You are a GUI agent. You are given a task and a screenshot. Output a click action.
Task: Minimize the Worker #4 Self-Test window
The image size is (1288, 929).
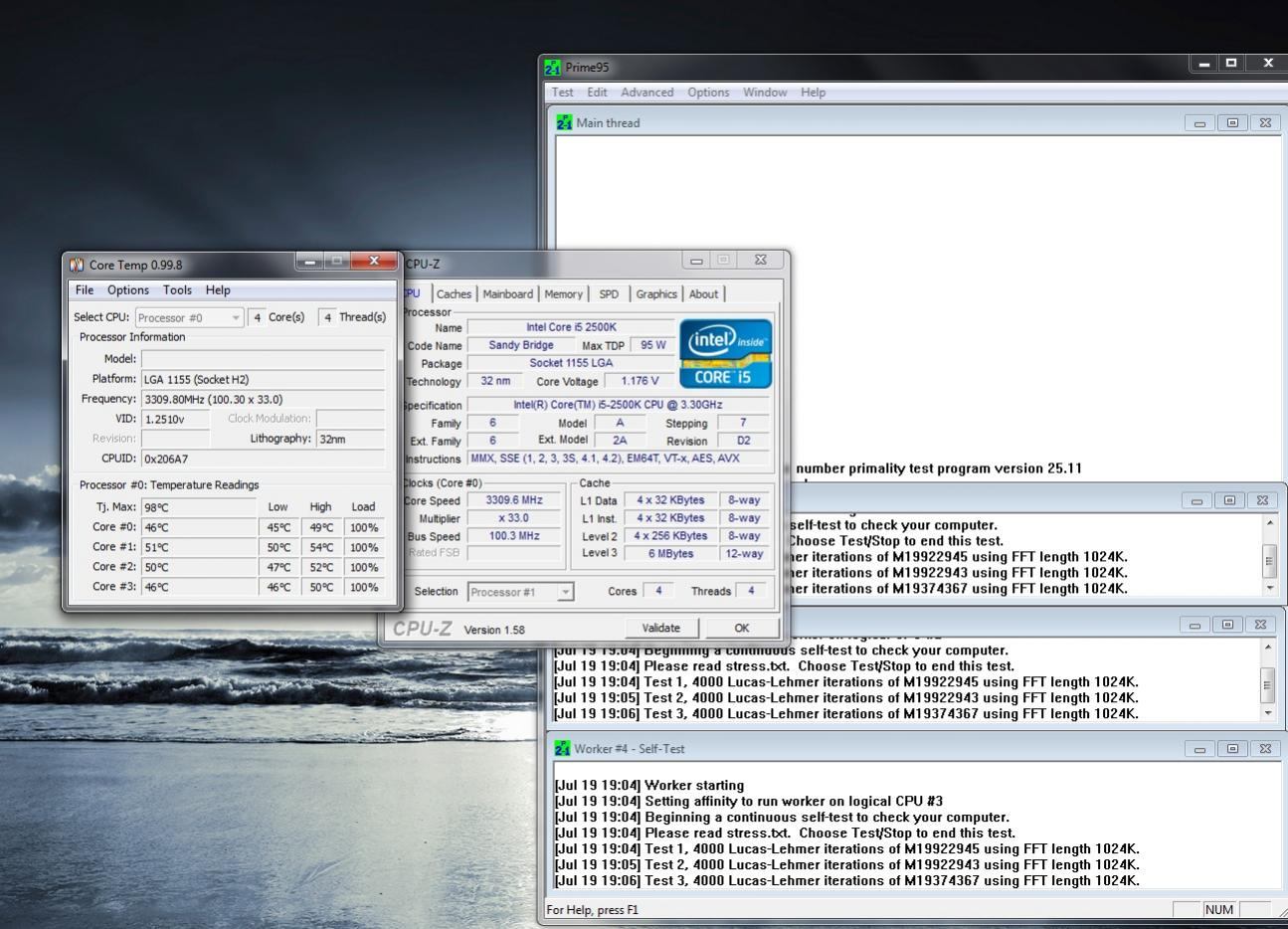click(1199, 748)
